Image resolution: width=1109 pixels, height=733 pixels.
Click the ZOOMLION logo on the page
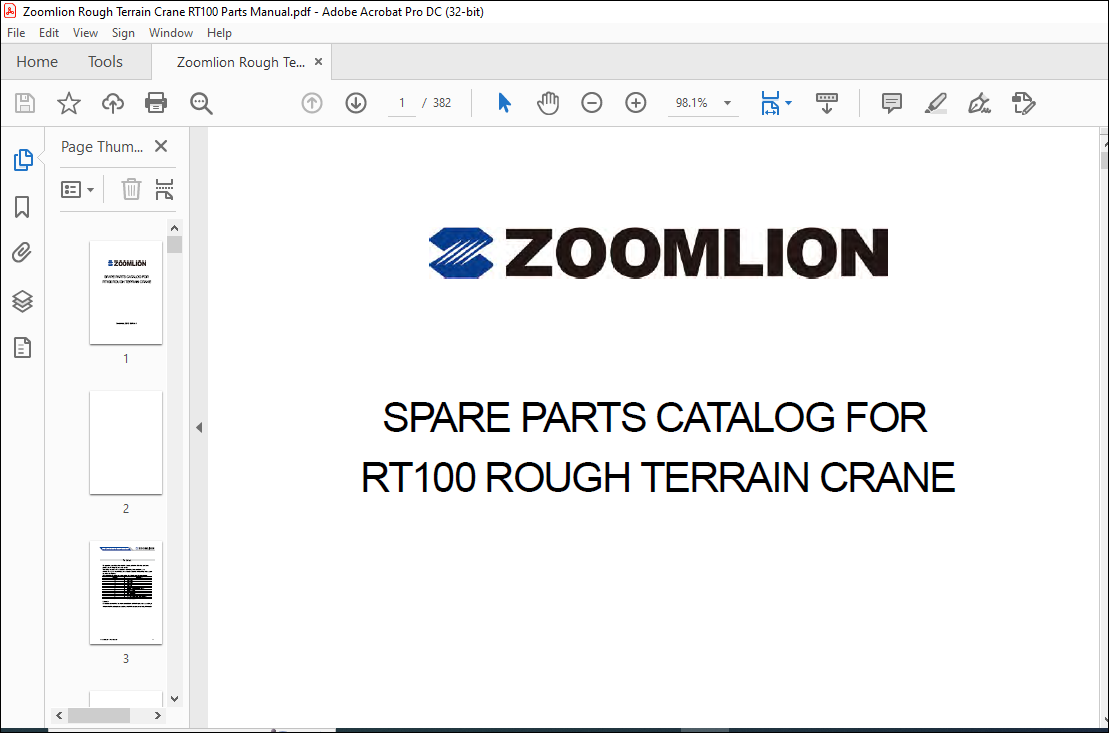658,253
